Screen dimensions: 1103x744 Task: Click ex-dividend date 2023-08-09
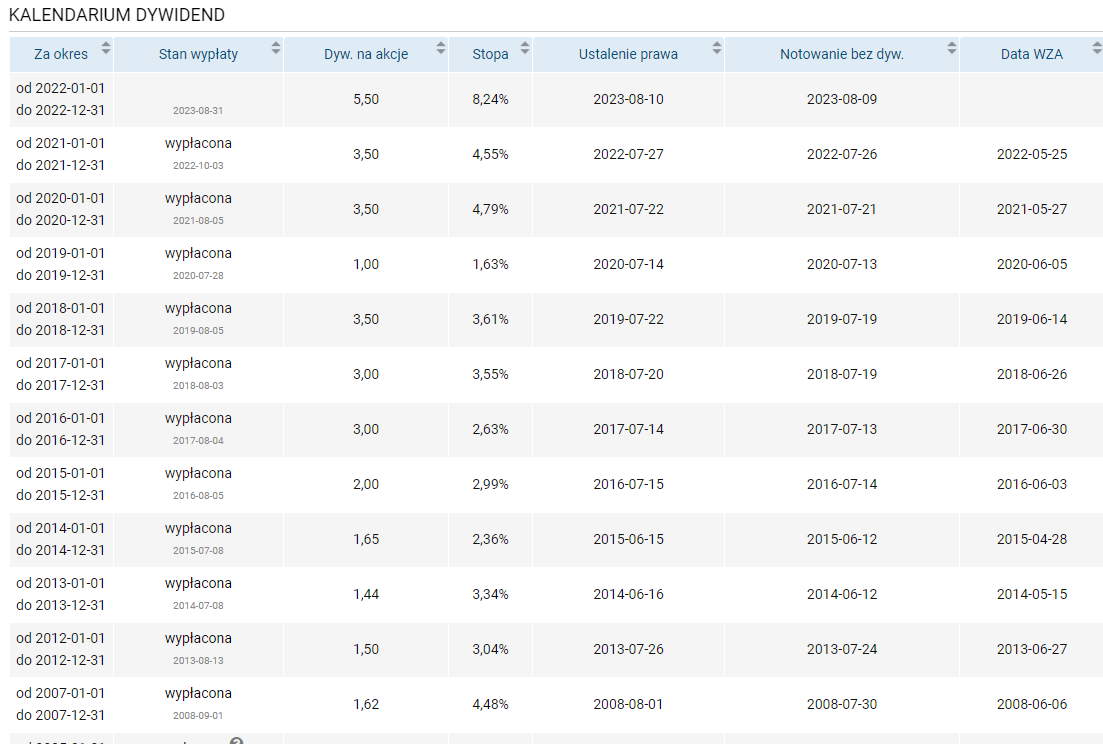[x=842, y=99]
